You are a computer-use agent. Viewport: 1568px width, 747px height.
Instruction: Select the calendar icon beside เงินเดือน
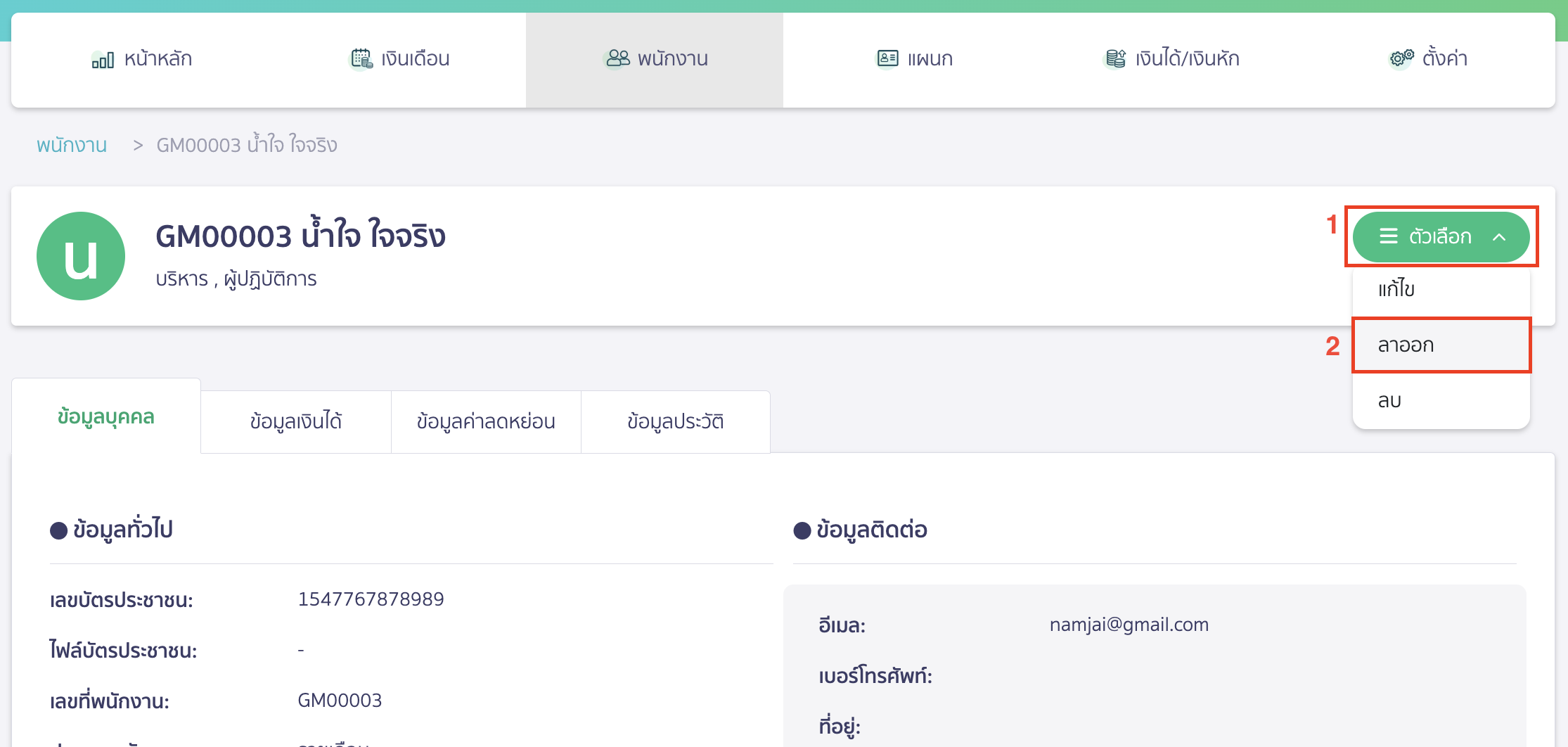pyautogui.click(x=361, y=59)
